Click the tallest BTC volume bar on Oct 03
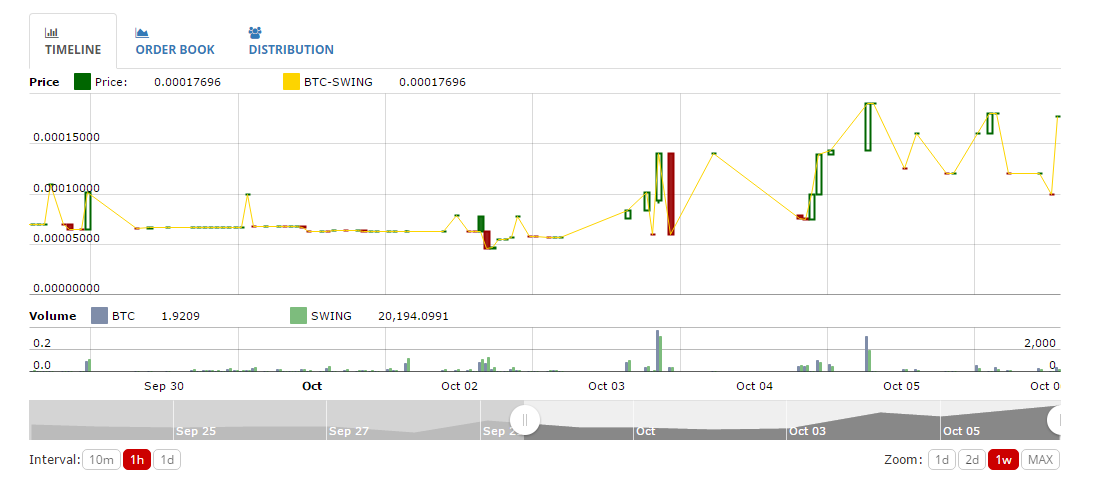The image size is (1105, 481). 658,351
